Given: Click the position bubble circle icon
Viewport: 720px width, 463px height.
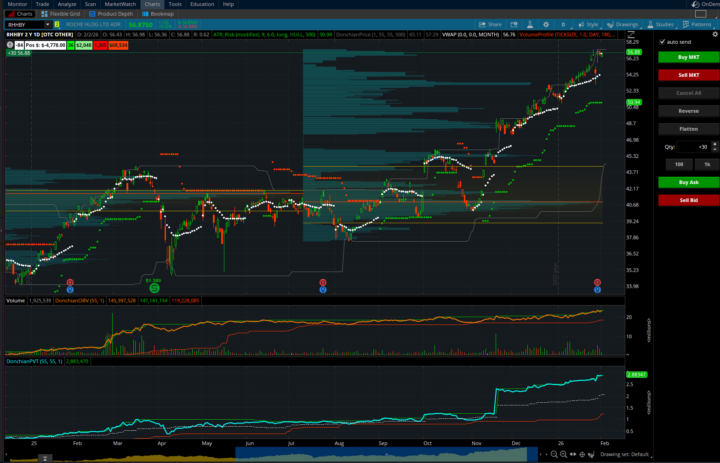Looking at the screenshot, I should (10, 45).
